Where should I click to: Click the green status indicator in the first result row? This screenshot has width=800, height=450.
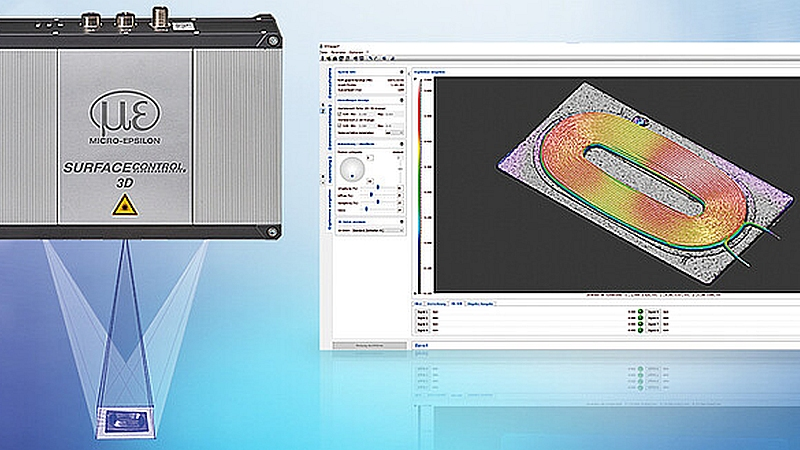pos(640,312)
